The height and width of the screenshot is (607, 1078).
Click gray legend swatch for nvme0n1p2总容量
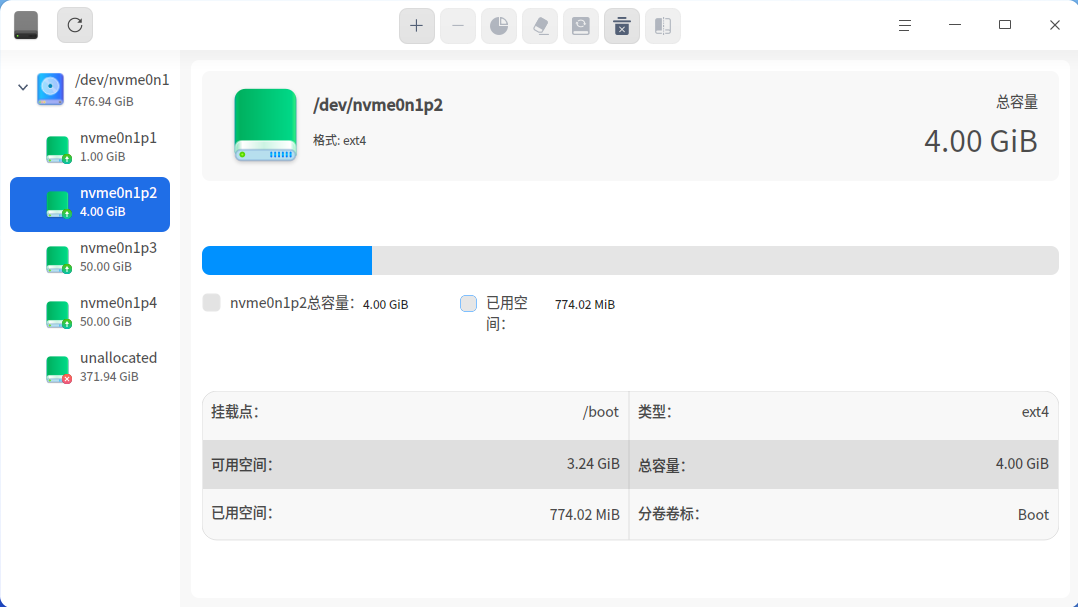coord(212,302)
